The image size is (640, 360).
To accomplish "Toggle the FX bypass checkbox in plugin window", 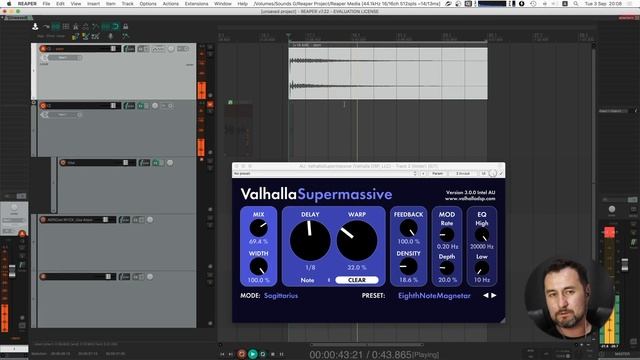I will click(501, 173).
